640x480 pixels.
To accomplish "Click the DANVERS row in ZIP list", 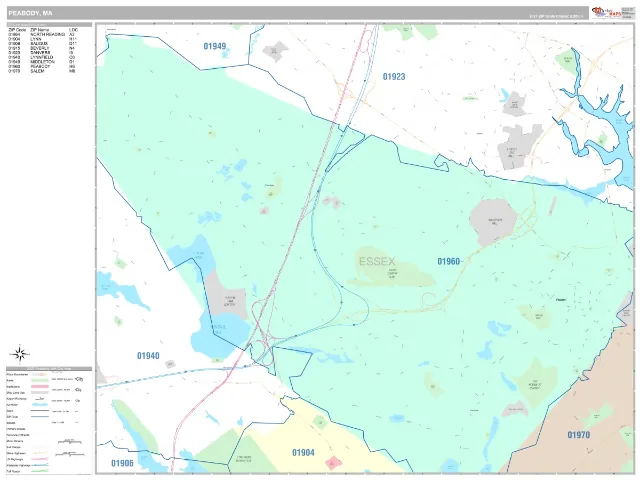I will pos(42,53).
